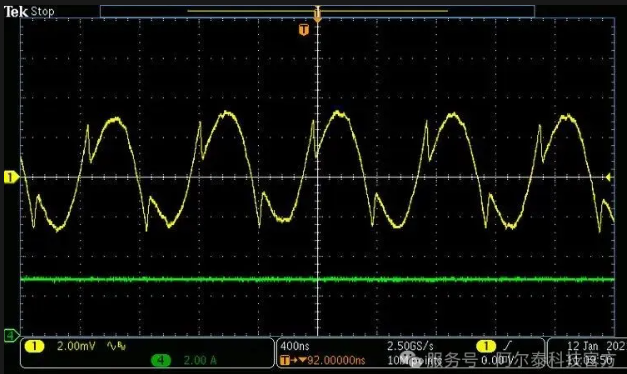
Task: Click the 2.50GS/s sample rate readout
Action: (x=410, y=346)
